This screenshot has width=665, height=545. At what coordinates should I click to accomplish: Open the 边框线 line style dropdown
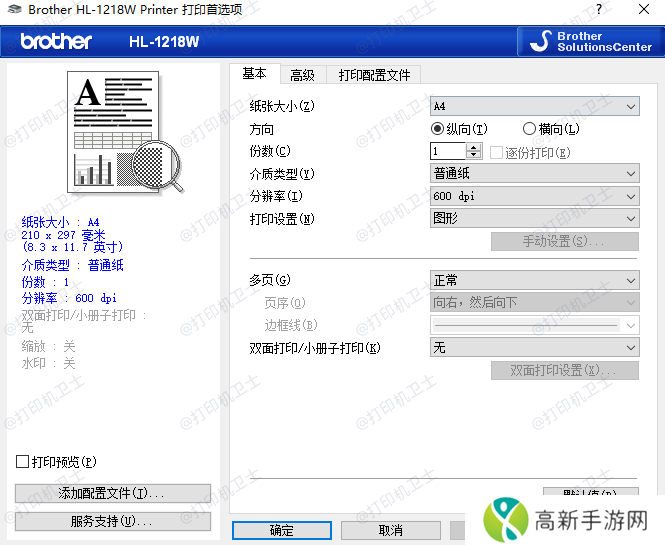[x=534, y=325]
